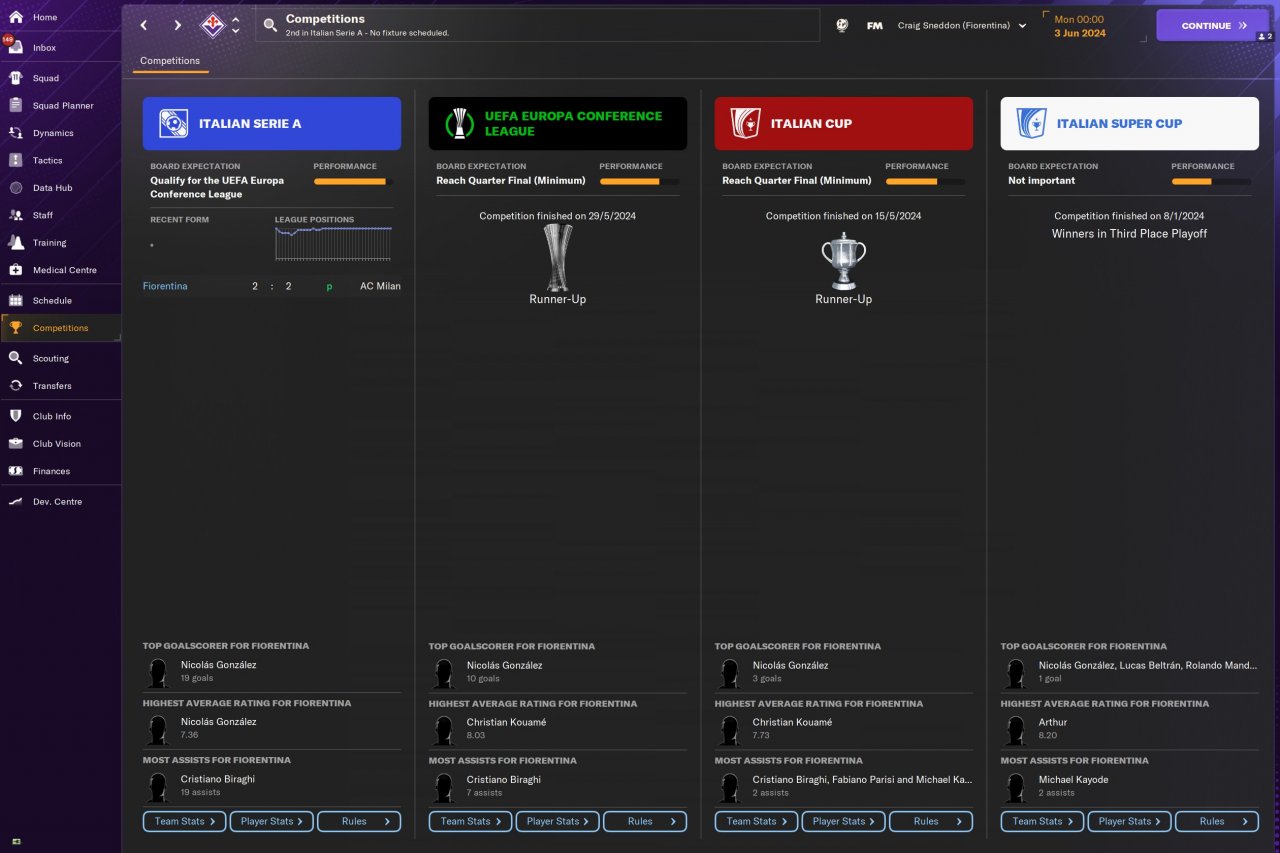Image resolution: width=1280 pixels, height=853 pixels.
Task: View Rules for Italian Cup
Action: (931, 821)
